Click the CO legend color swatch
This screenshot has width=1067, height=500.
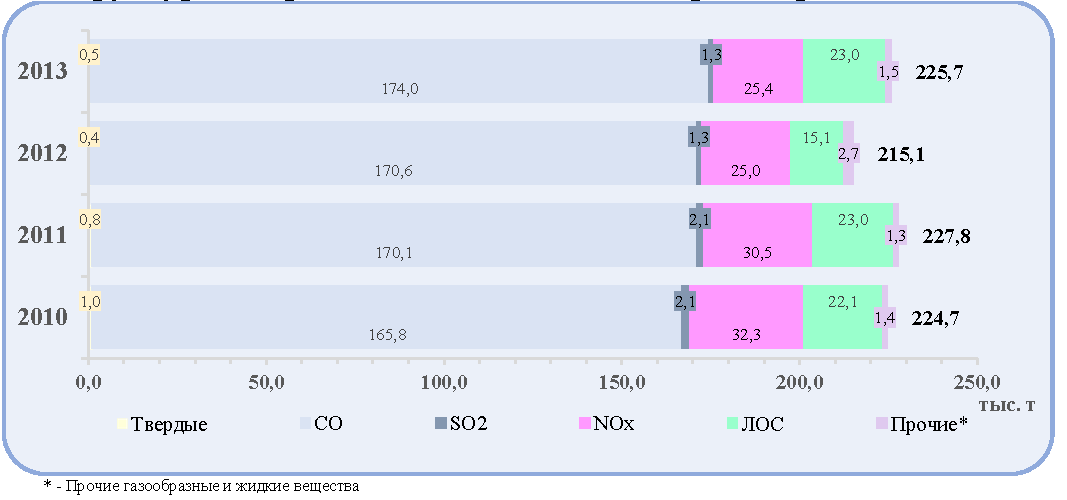pyautogui.click(x=305, y=424)
